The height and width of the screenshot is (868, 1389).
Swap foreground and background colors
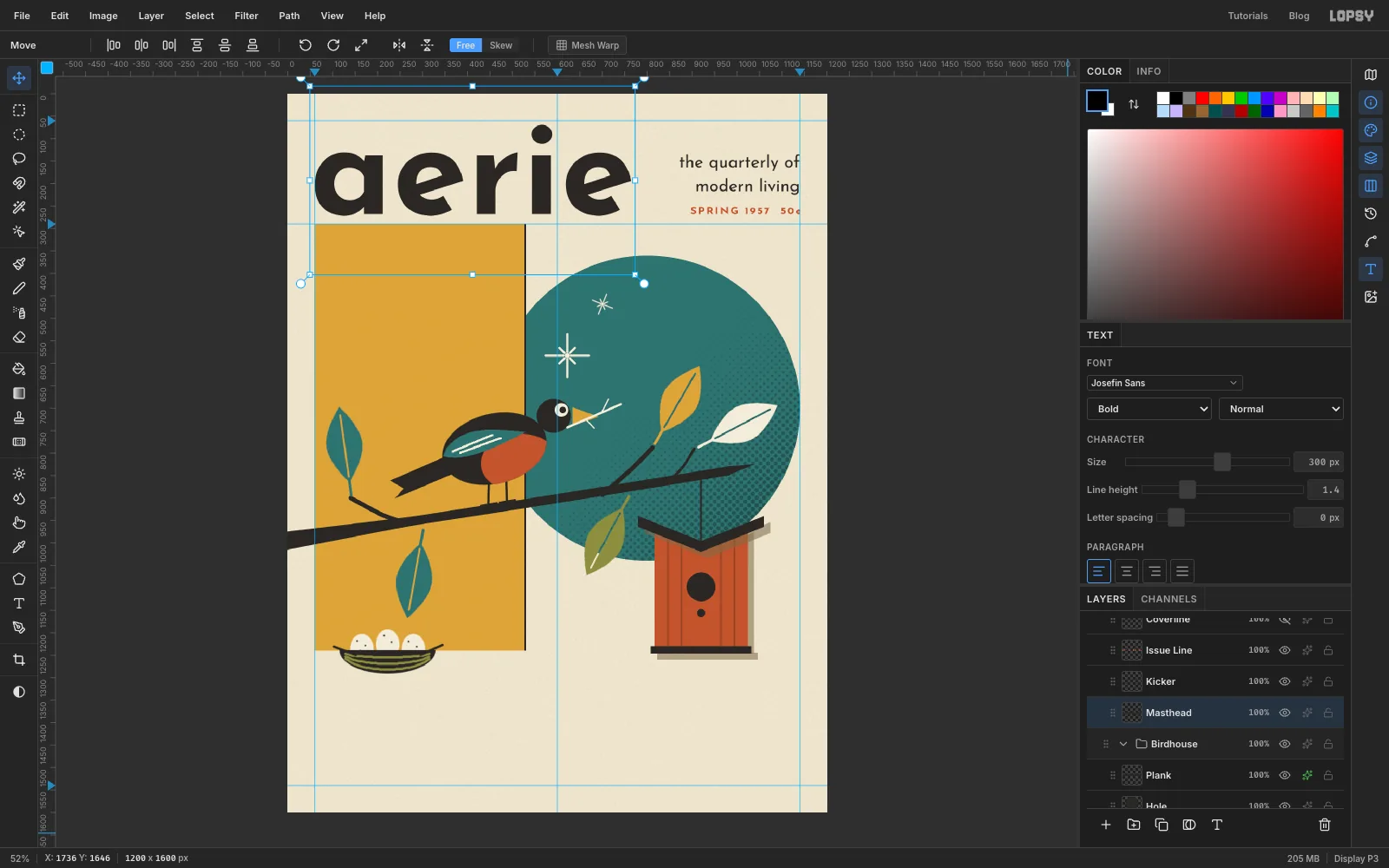point(1134,104)
